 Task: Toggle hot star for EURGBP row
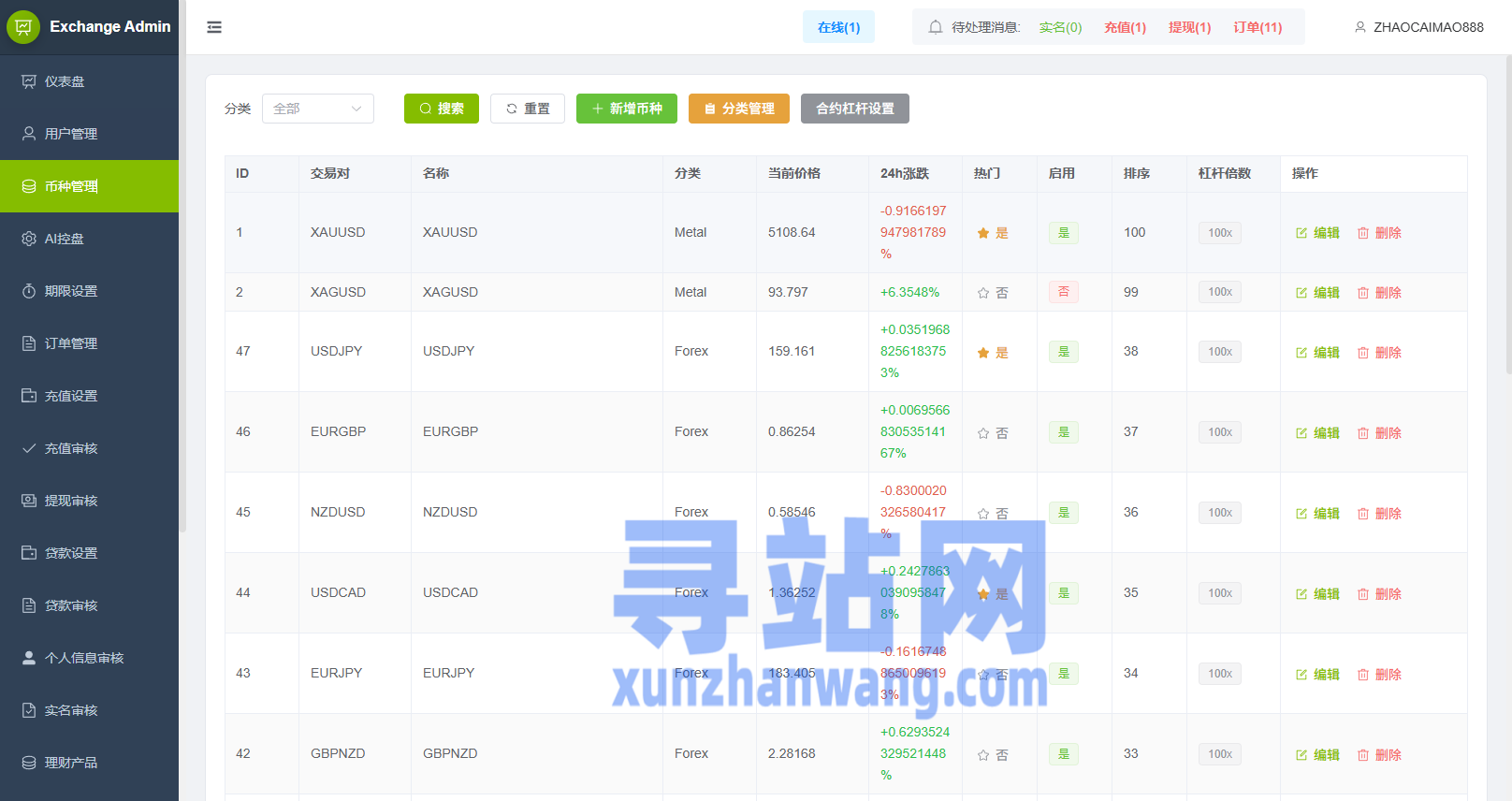[x=983, y=433]
